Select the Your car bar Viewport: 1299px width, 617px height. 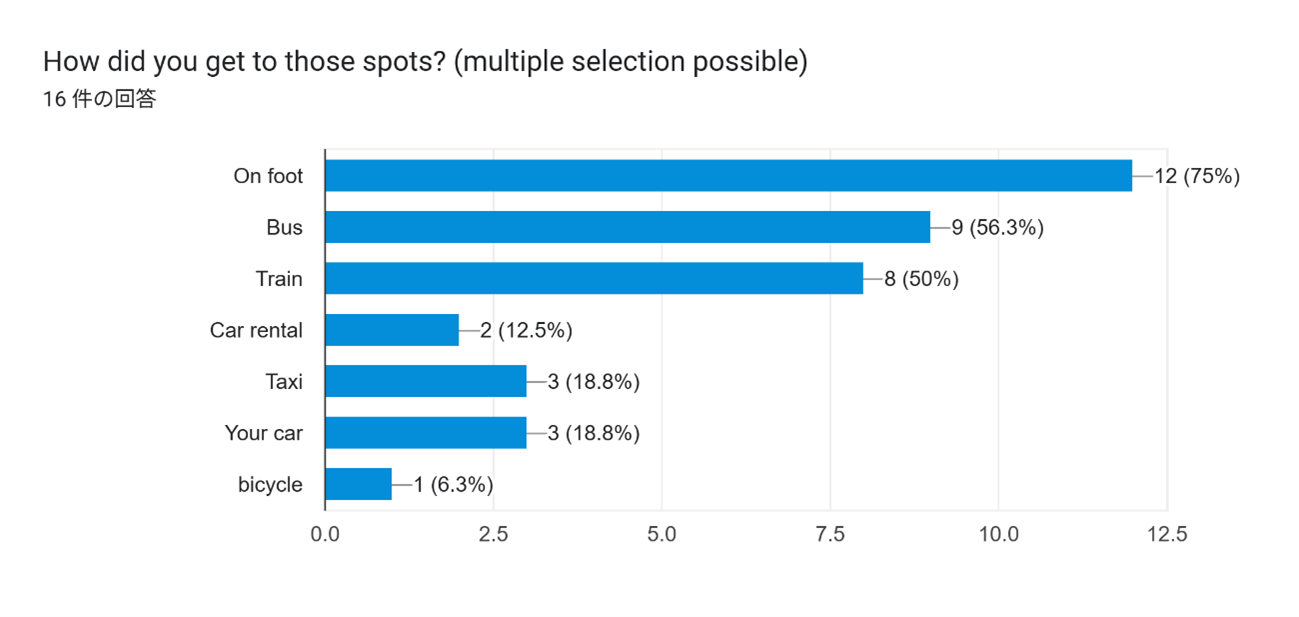[x=425, y=433]
